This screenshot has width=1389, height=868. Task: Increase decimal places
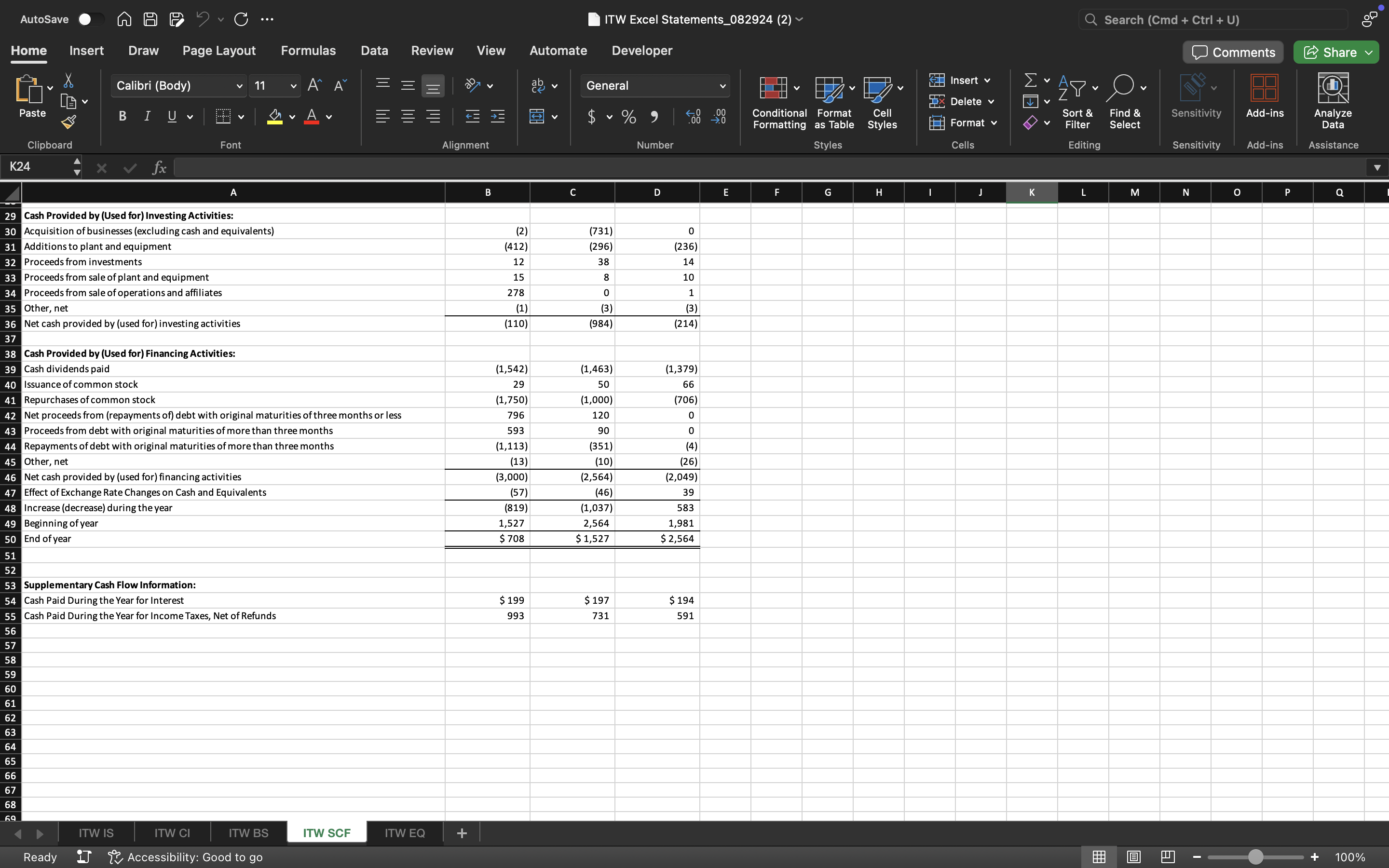693,117
